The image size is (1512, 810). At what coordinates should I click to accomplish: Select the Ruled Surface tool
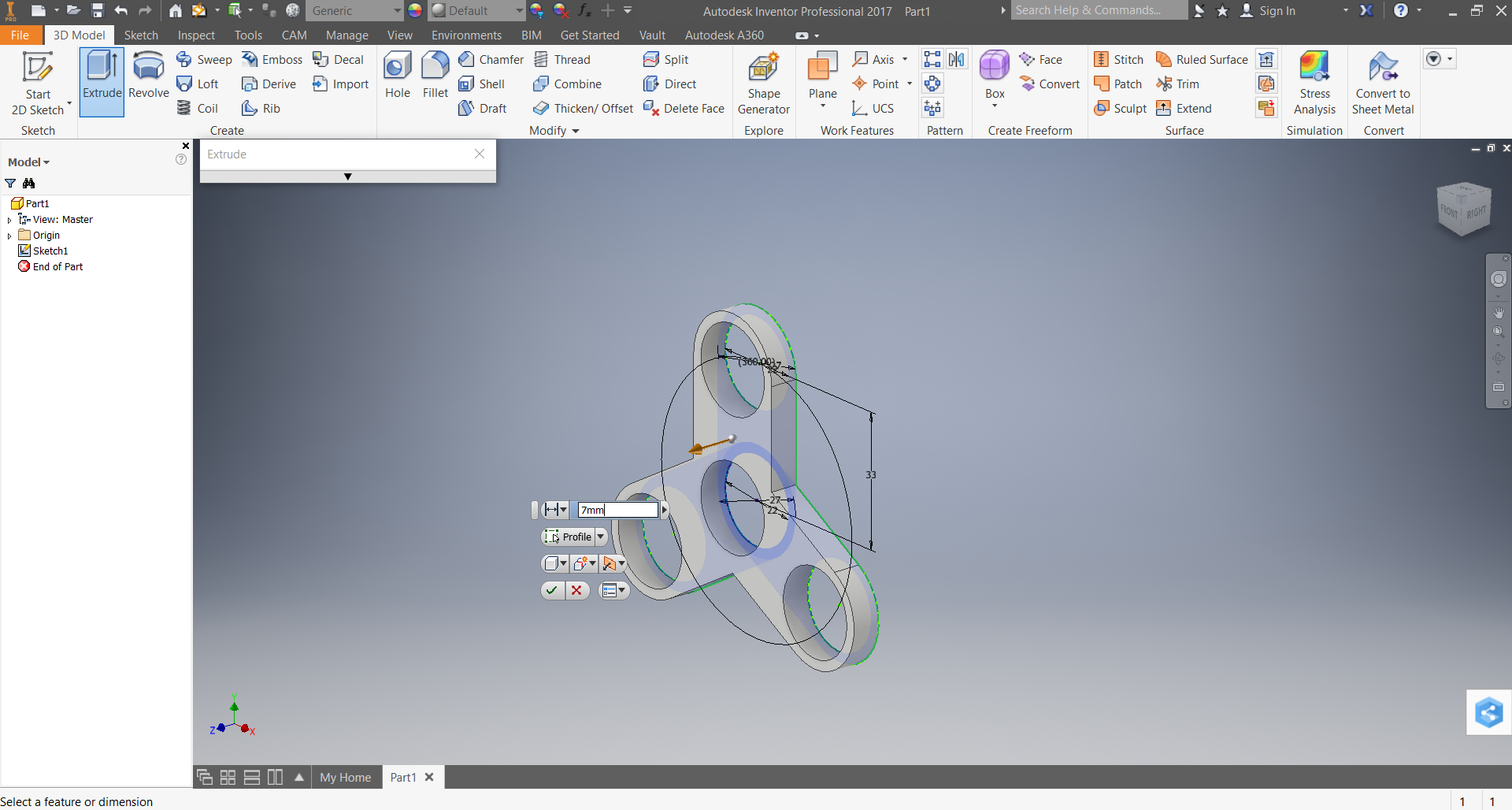1202,60
